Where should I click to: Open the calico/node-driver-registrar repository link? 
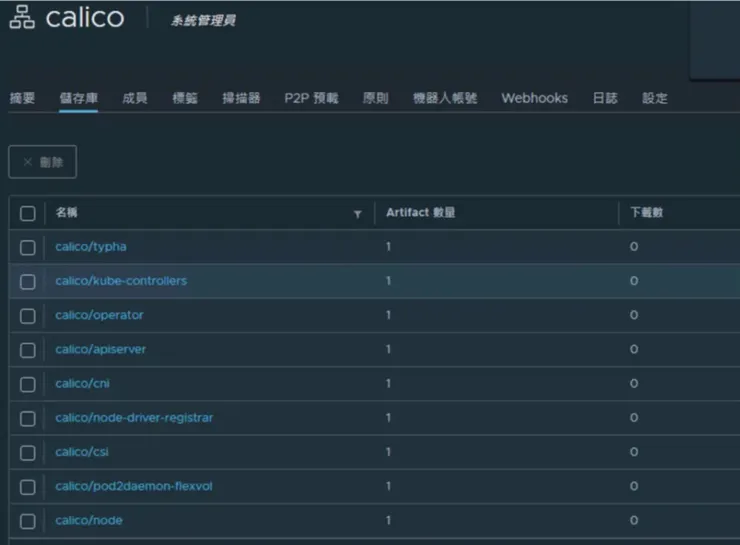[x=134, y=418]
